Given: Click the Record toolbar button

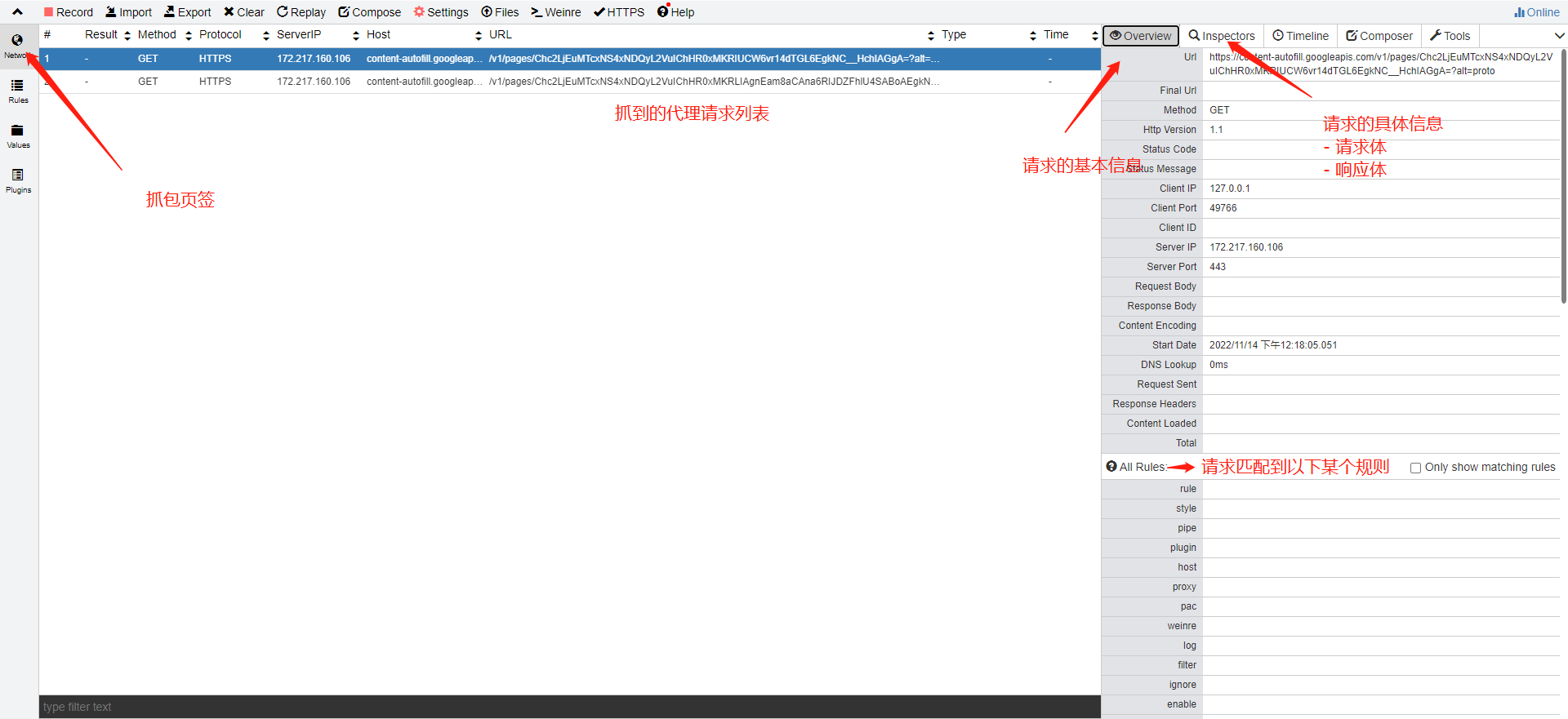Looking at the screenshot, I should [x=69, y=12].
